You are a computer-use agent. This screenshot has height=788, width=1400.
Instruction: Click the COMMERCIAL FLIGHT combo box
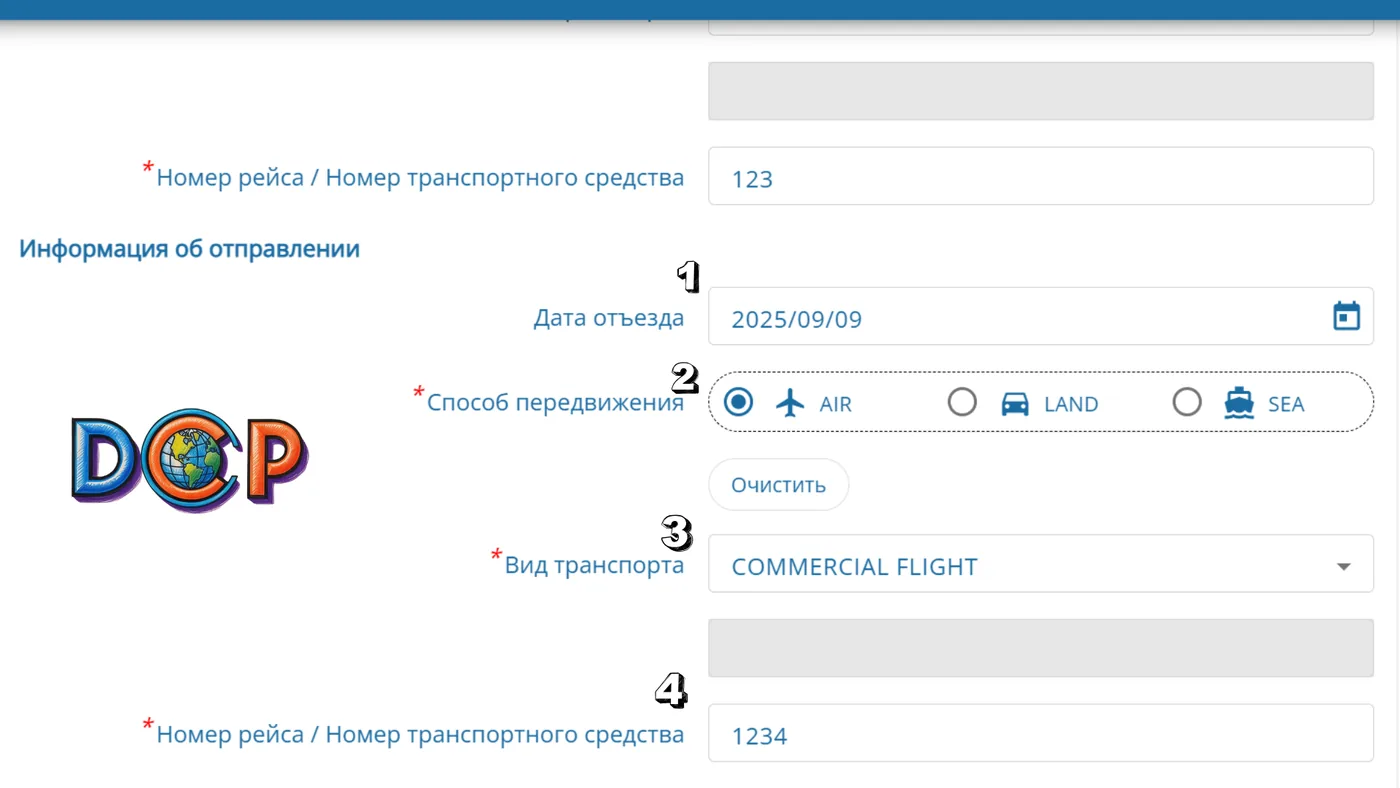point(1041,563)
